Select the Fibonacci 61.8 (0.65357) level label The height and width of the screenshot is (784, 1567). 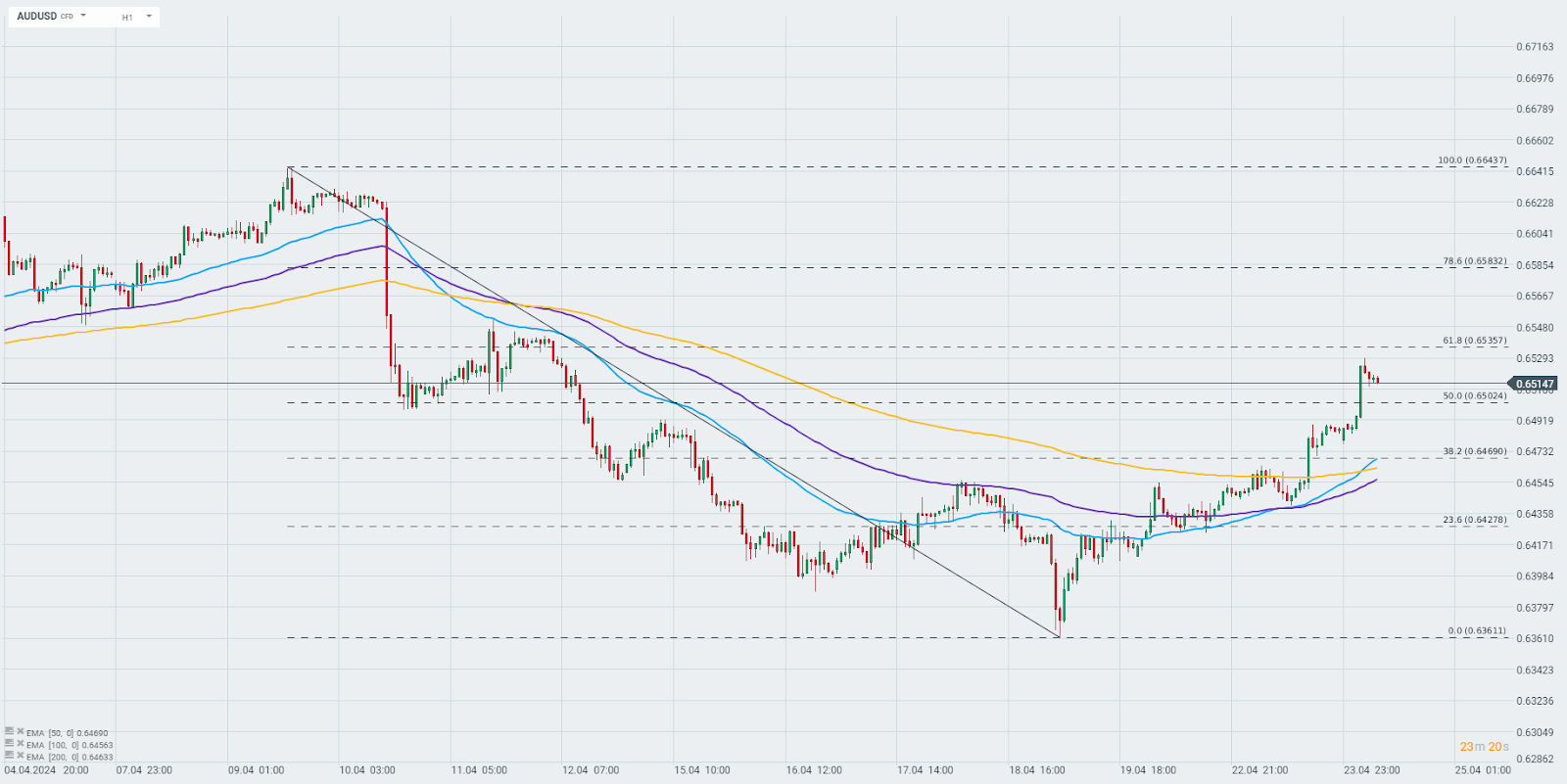(1475, 341)
